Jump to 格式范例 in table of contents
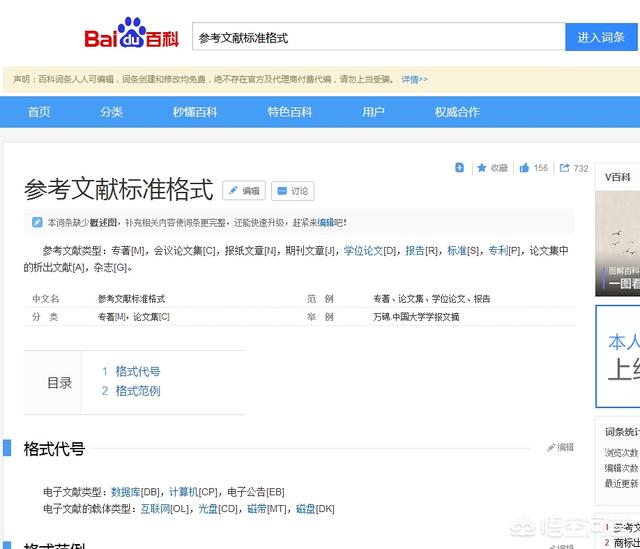Screen dimensions: 640x549 (x=137, y=391)
